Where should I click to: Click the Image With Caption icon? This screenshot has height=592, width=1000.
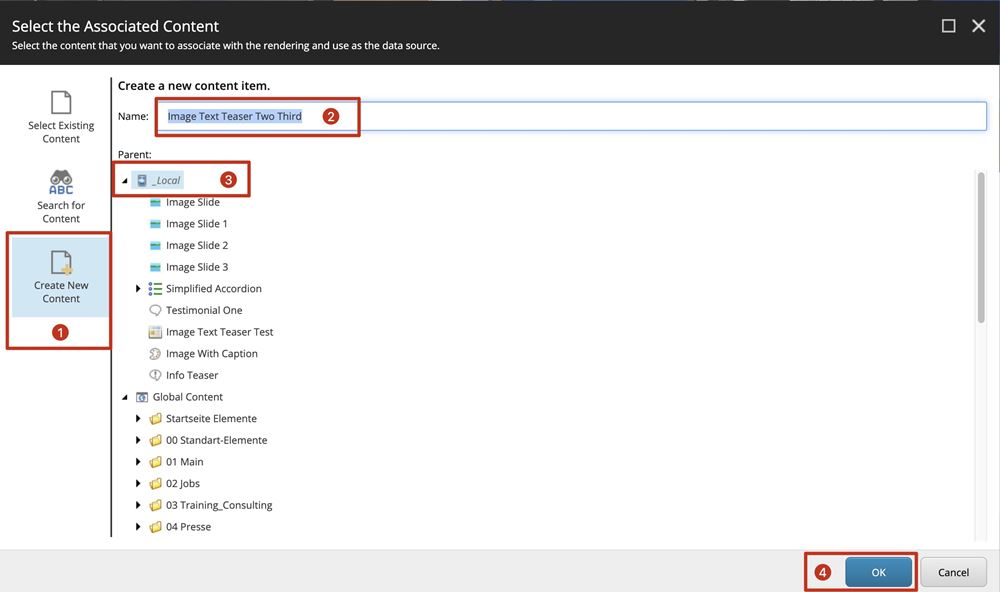pyautogui.click(x=155, y=354)
